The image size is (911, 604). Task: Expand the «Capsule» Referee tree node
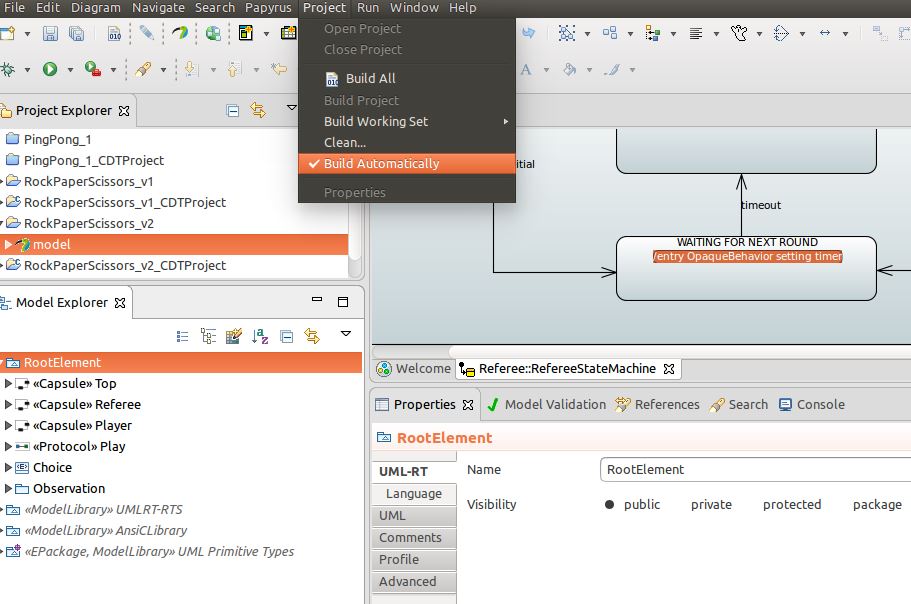click(8, 404)
